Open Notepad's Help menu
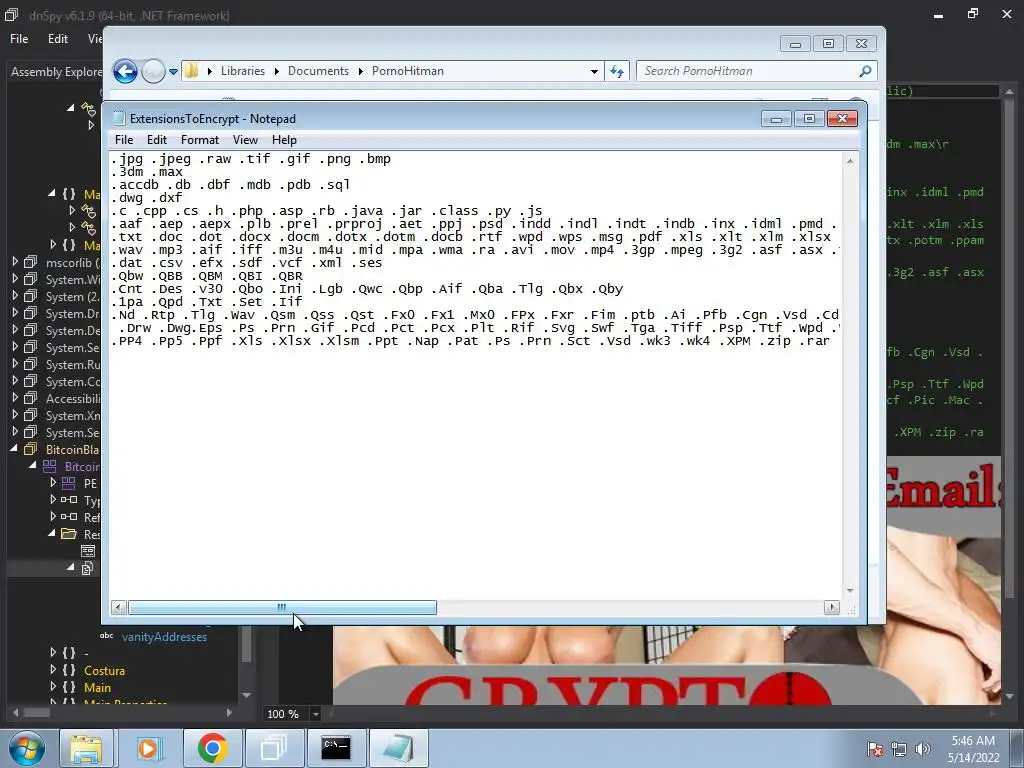The image size is (1024, 768). [284, 140]
